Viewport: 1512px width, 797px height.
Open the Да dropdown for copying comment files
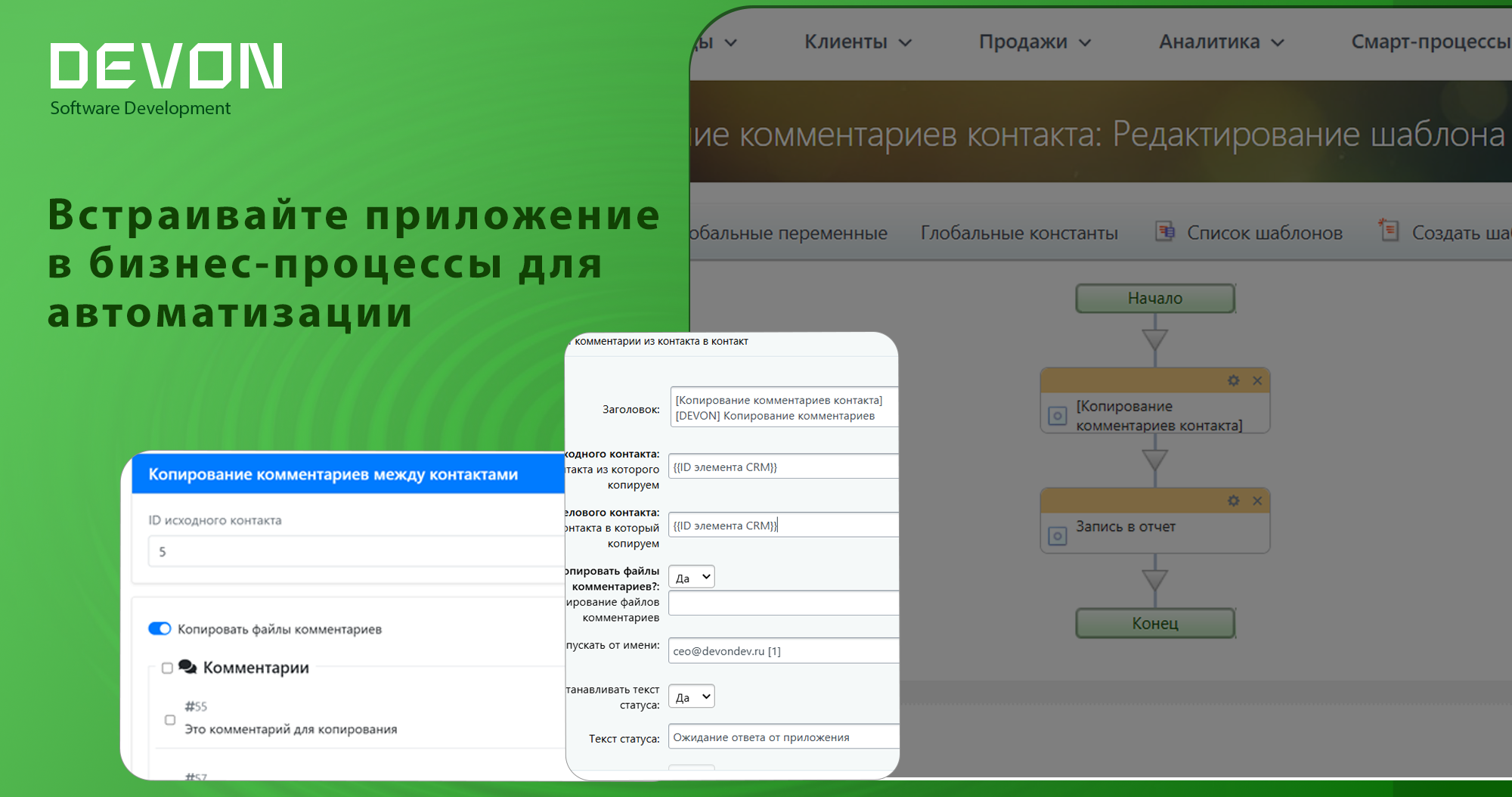(692, 577)
